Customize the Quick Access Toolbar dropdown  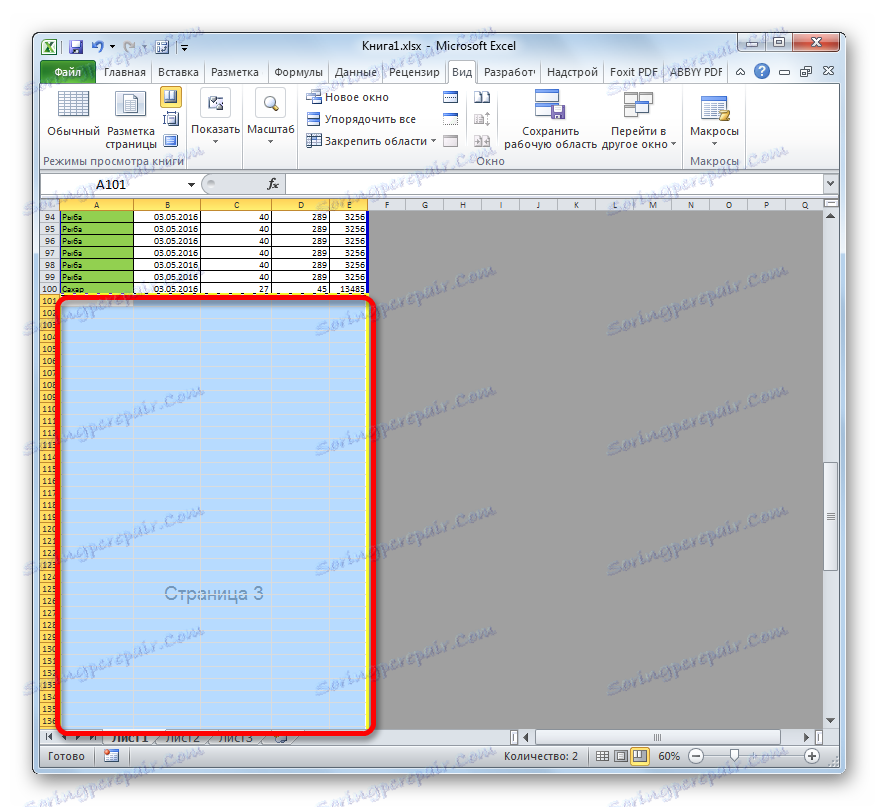(184, 48)
